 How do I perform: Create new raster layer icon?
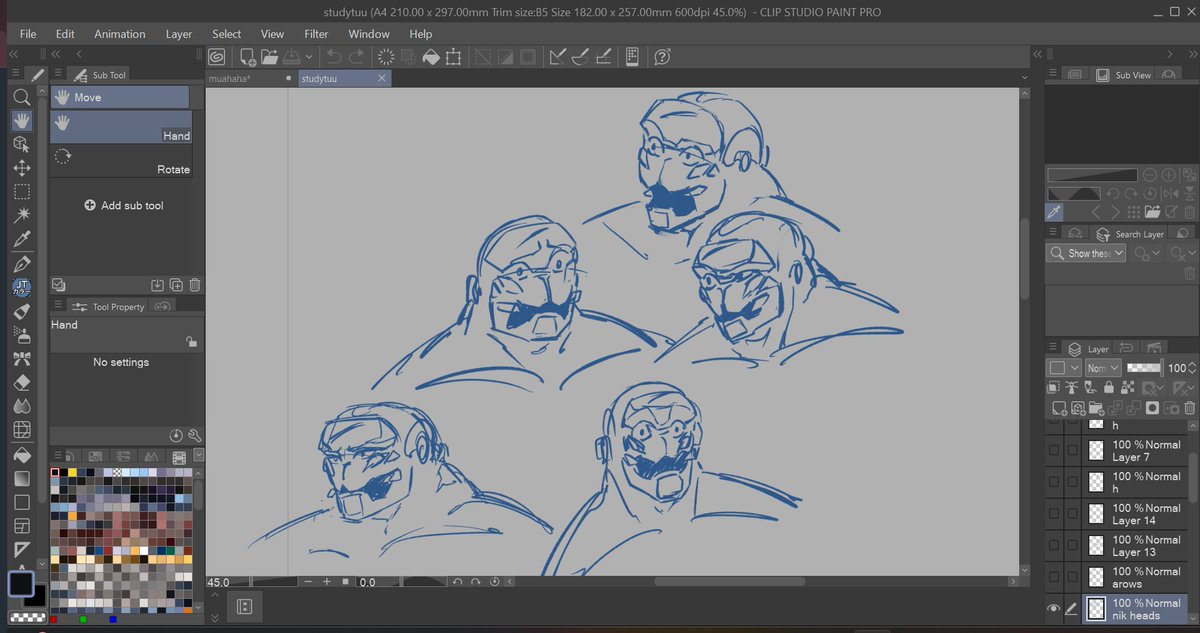tap(1058, 408)
